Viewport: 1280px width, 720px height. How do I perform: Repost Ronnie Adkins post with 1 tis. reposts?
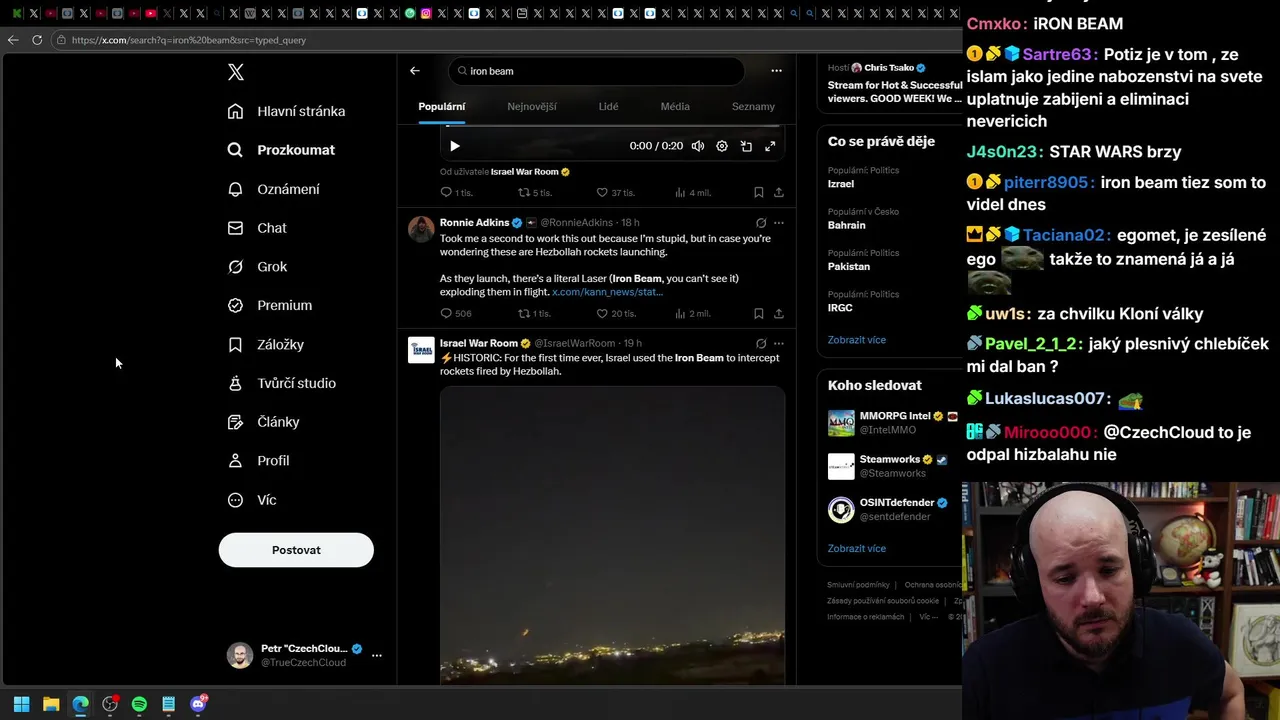pos(534,313)
